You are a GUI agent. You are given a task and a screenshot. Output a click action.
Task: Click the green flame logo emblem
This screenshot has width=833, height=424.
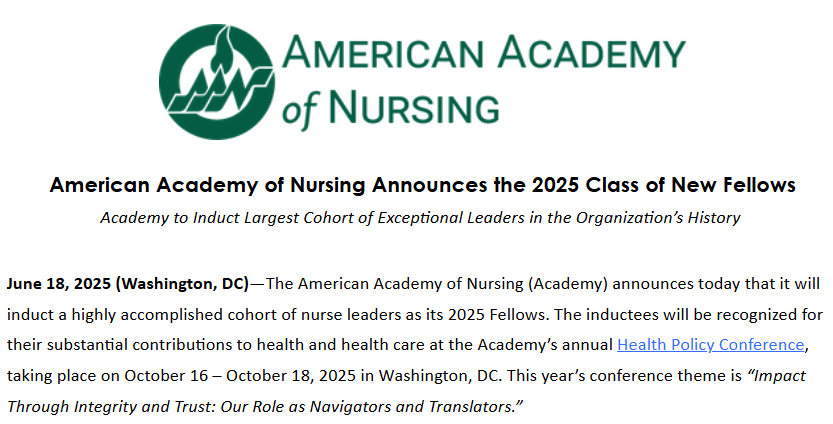216,68
